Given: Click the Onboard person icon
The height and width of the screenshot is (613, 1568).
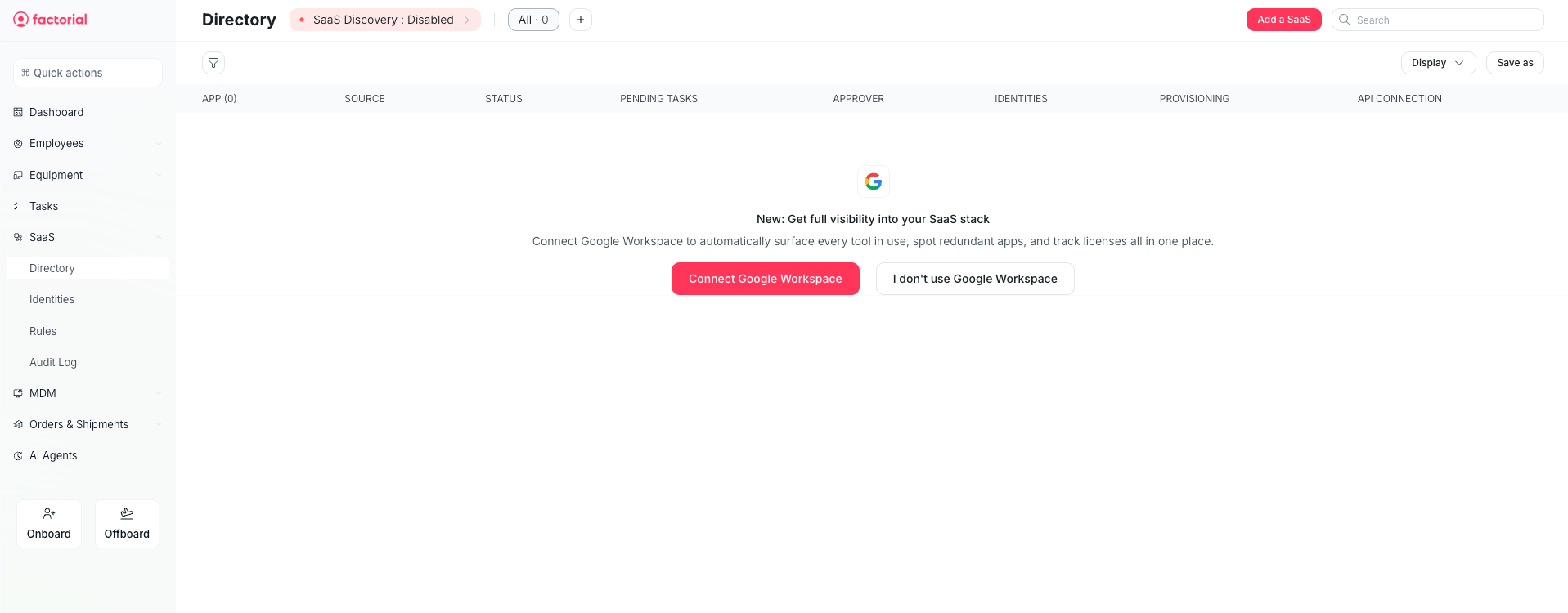Looking at the screenshot, I should [49, 513].
